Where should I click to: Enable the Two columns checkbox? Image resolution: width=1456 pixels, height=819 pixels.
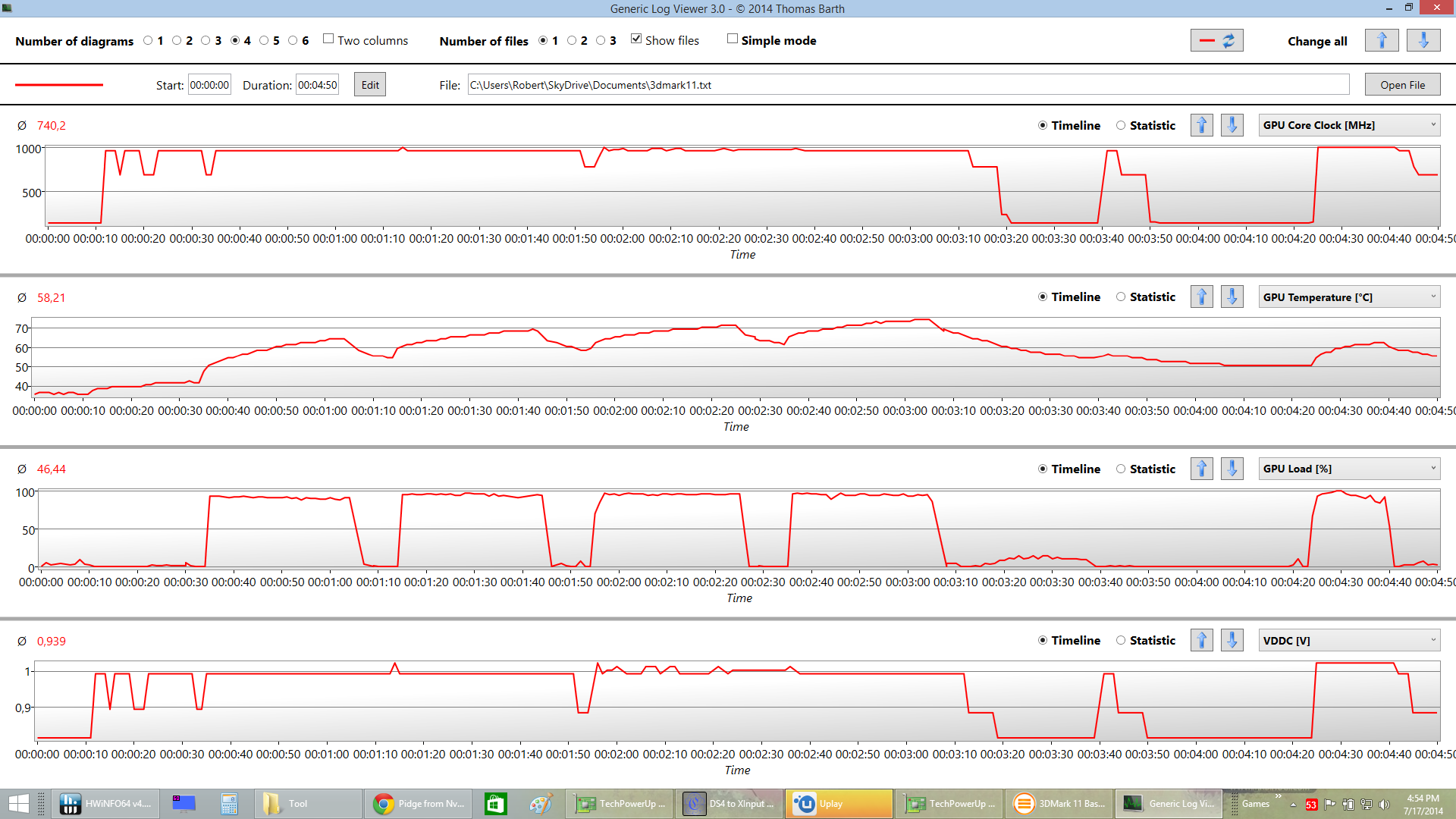328,39
